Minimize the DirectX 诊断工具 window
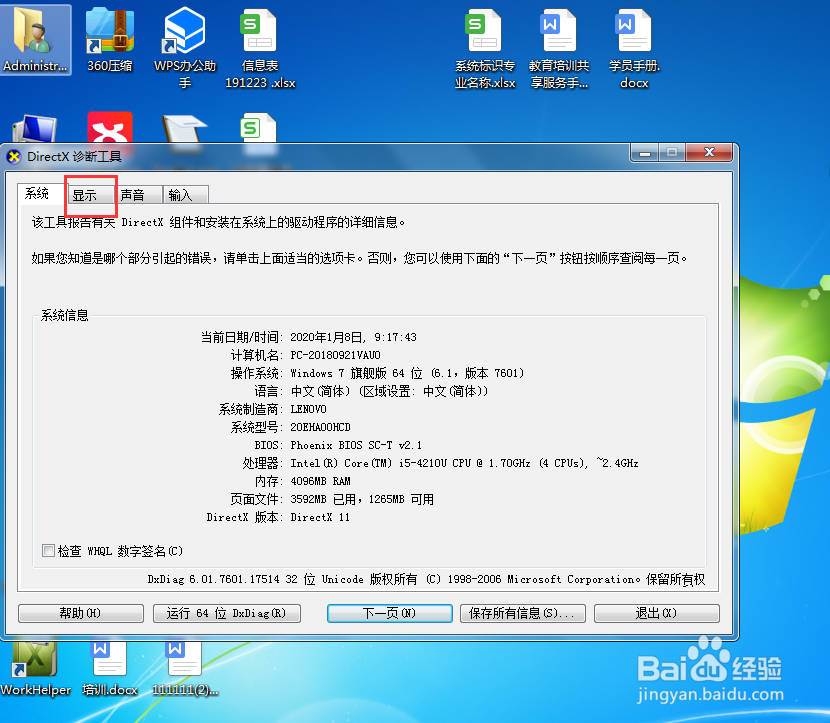The height and width of the screenshot is (723, 830). (645, 153)
